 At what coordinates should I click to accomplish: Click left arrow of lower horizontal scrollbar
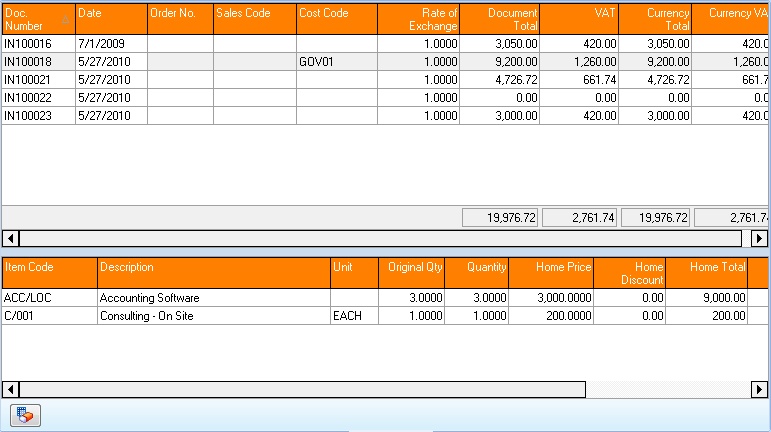10,389
